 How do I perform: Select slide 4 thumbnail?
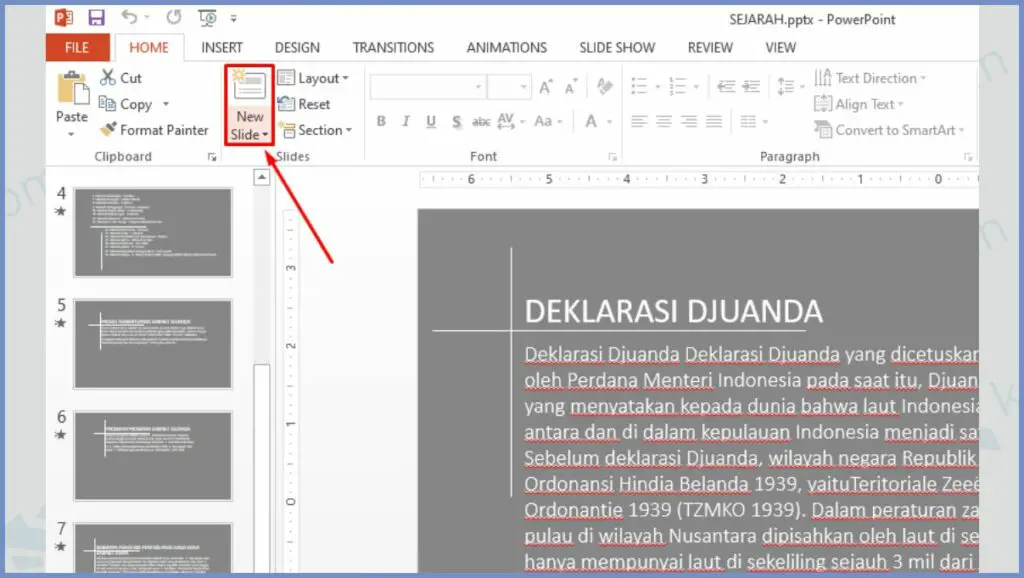[153, 233]
